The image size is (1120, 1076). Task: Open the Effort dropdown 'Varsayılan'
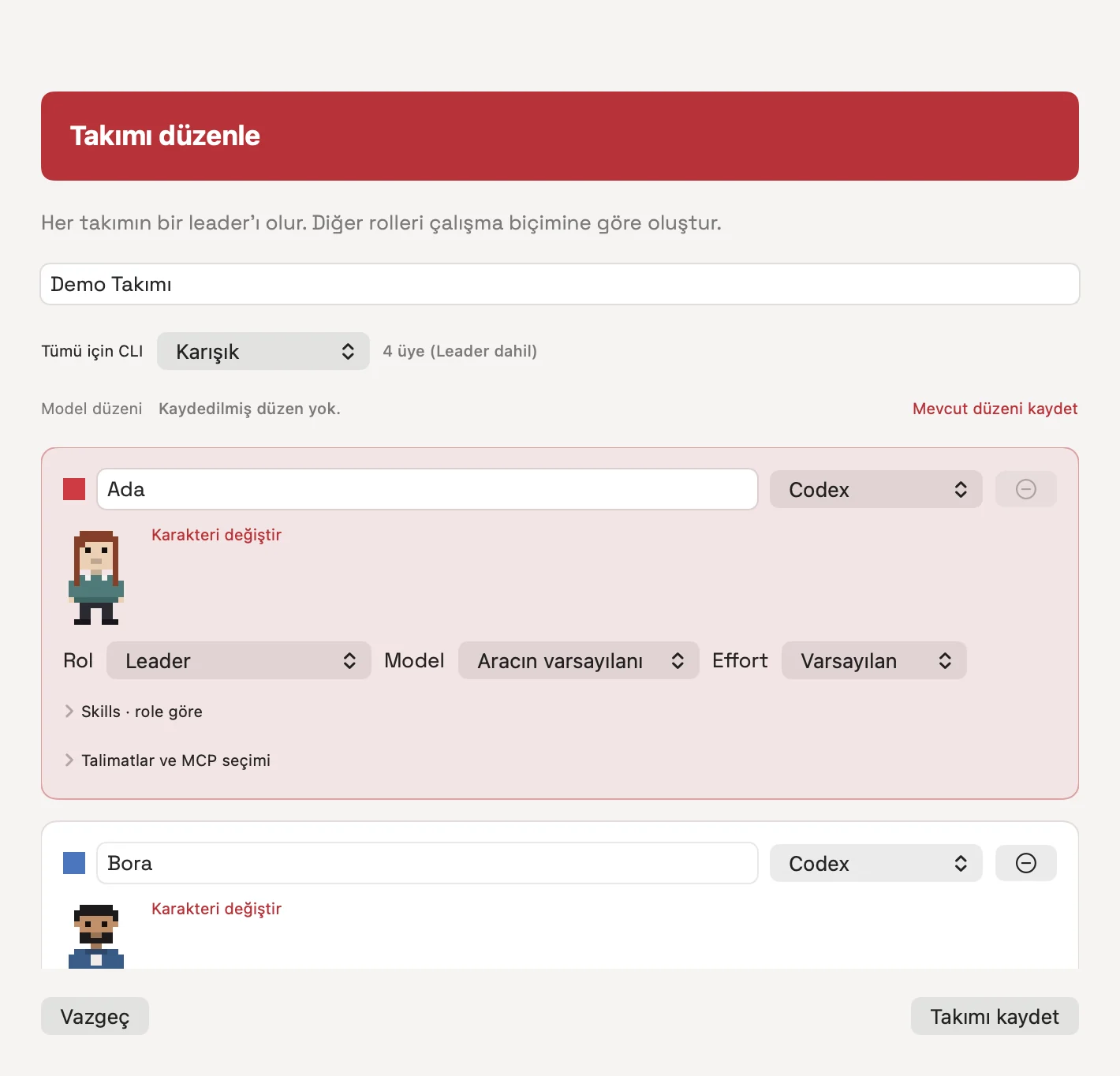point(874,660)
